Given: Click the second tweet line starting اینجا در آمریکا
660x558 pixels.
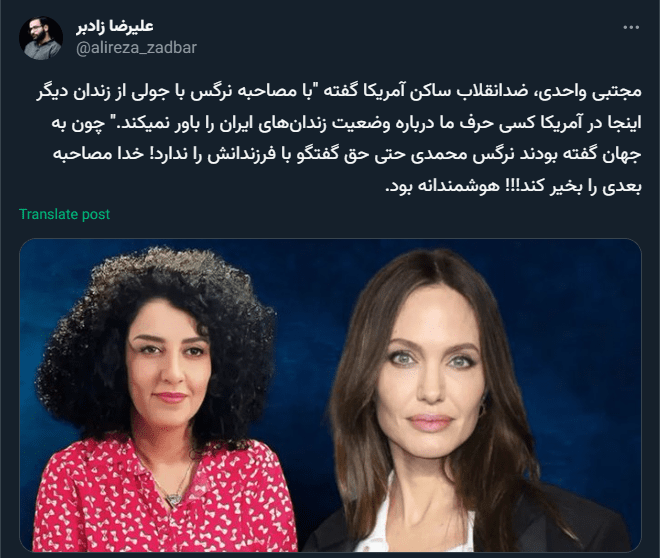Looking at the screenshot, I should point(346,123).
